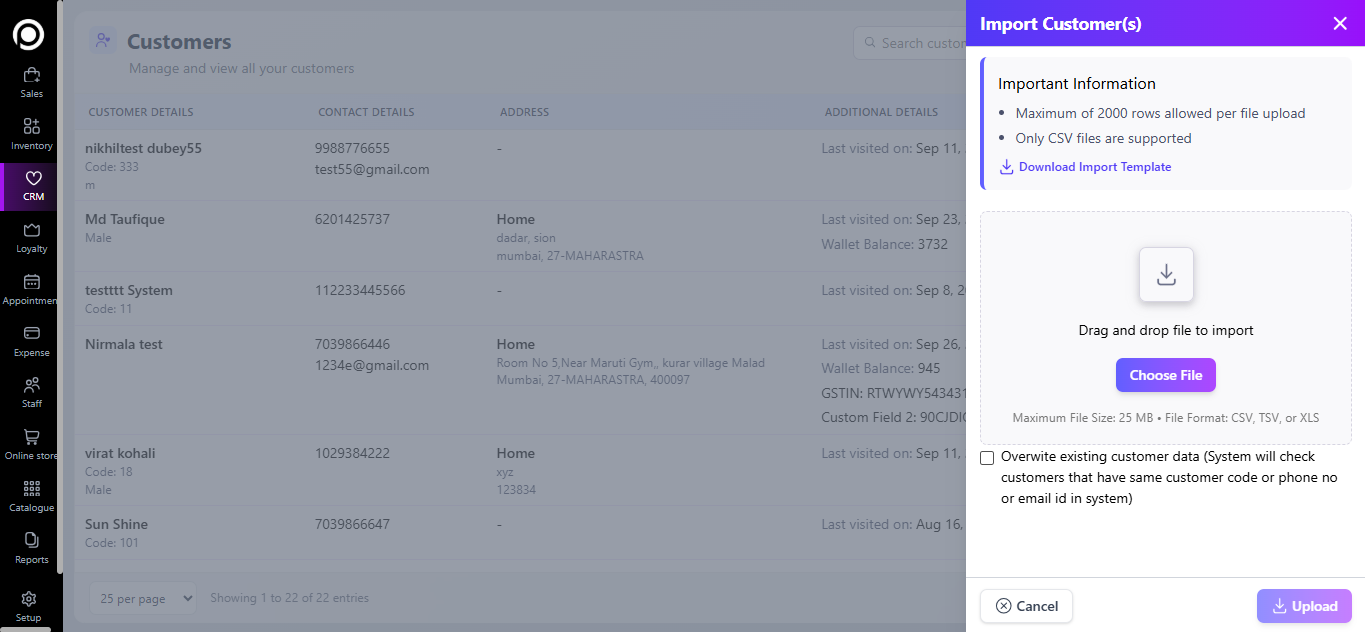Select the CRM heart icon

[x=32, y=179]
